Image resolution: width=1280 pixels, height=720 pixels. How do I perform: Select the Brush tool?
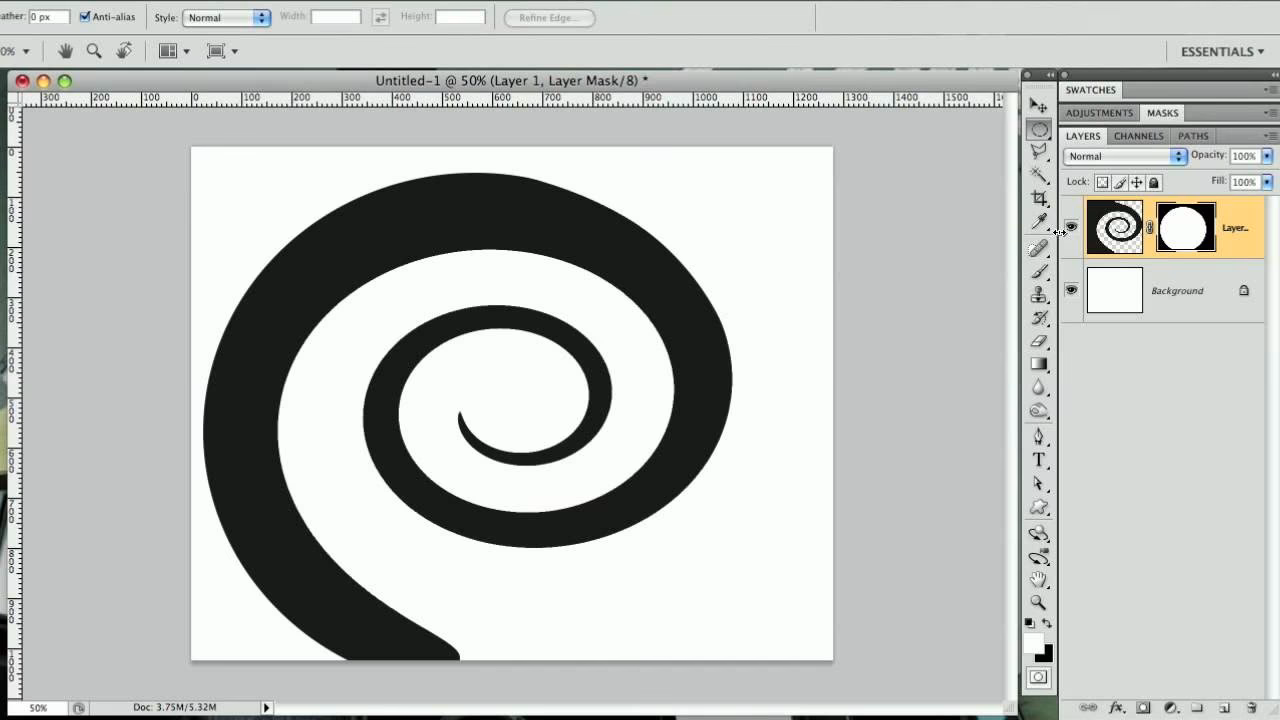pos(1039,271)
